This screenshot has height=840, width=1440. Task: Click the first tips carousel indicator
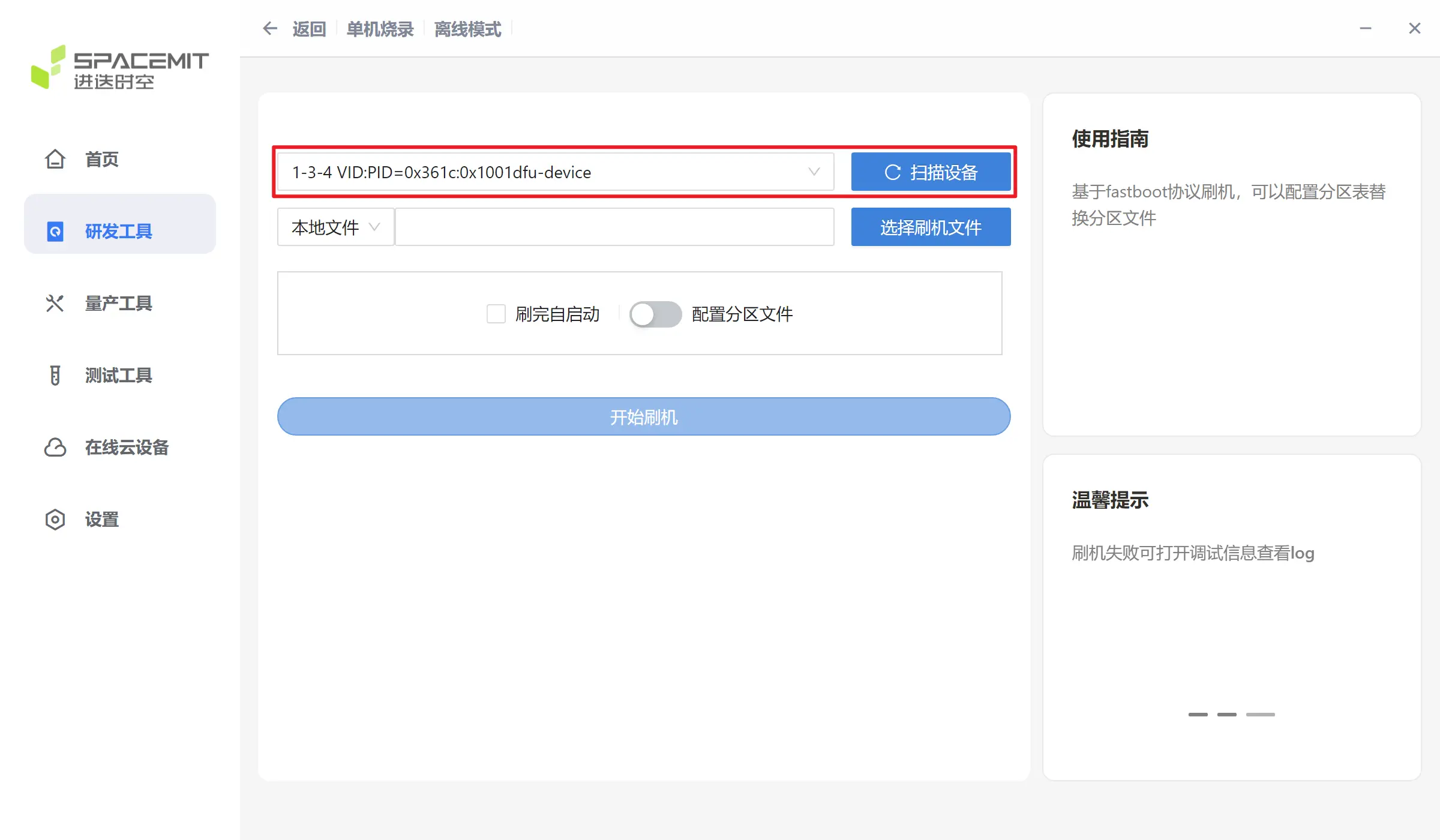pyautogui.click(x=1198, y=714)
